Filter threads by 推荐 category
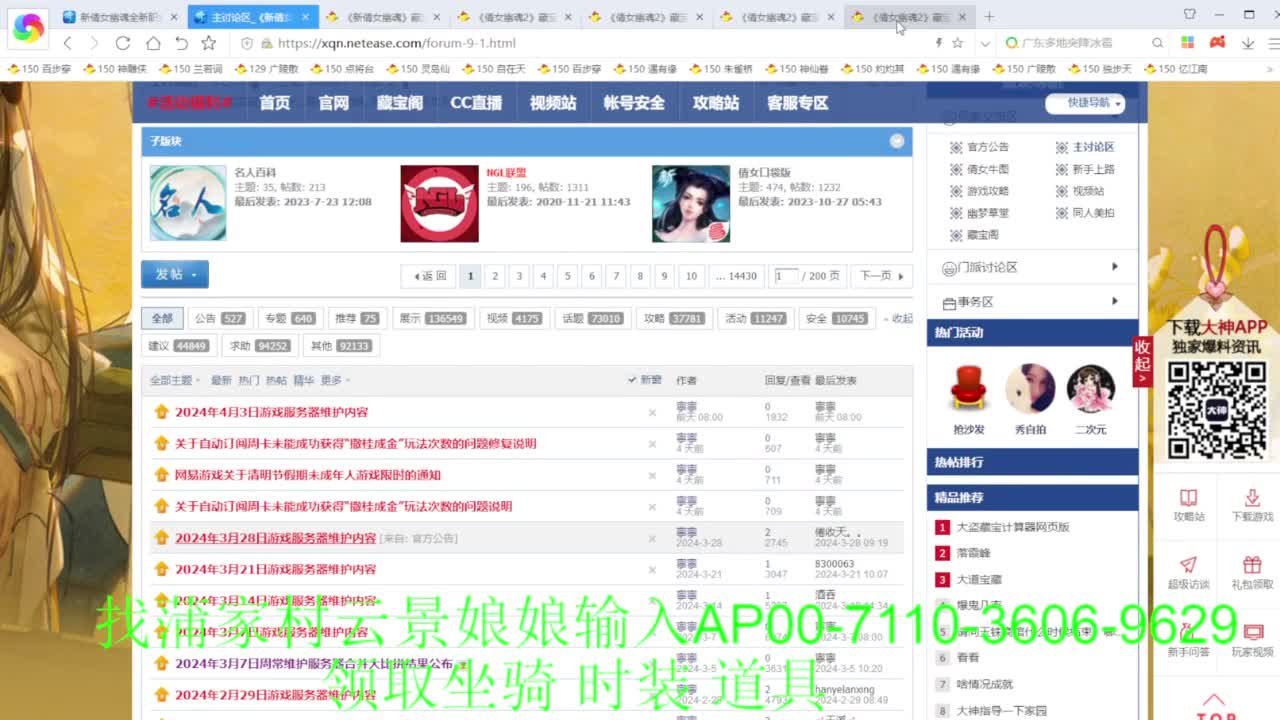Viewport: 1280px width, 720px height. [357, 318]
